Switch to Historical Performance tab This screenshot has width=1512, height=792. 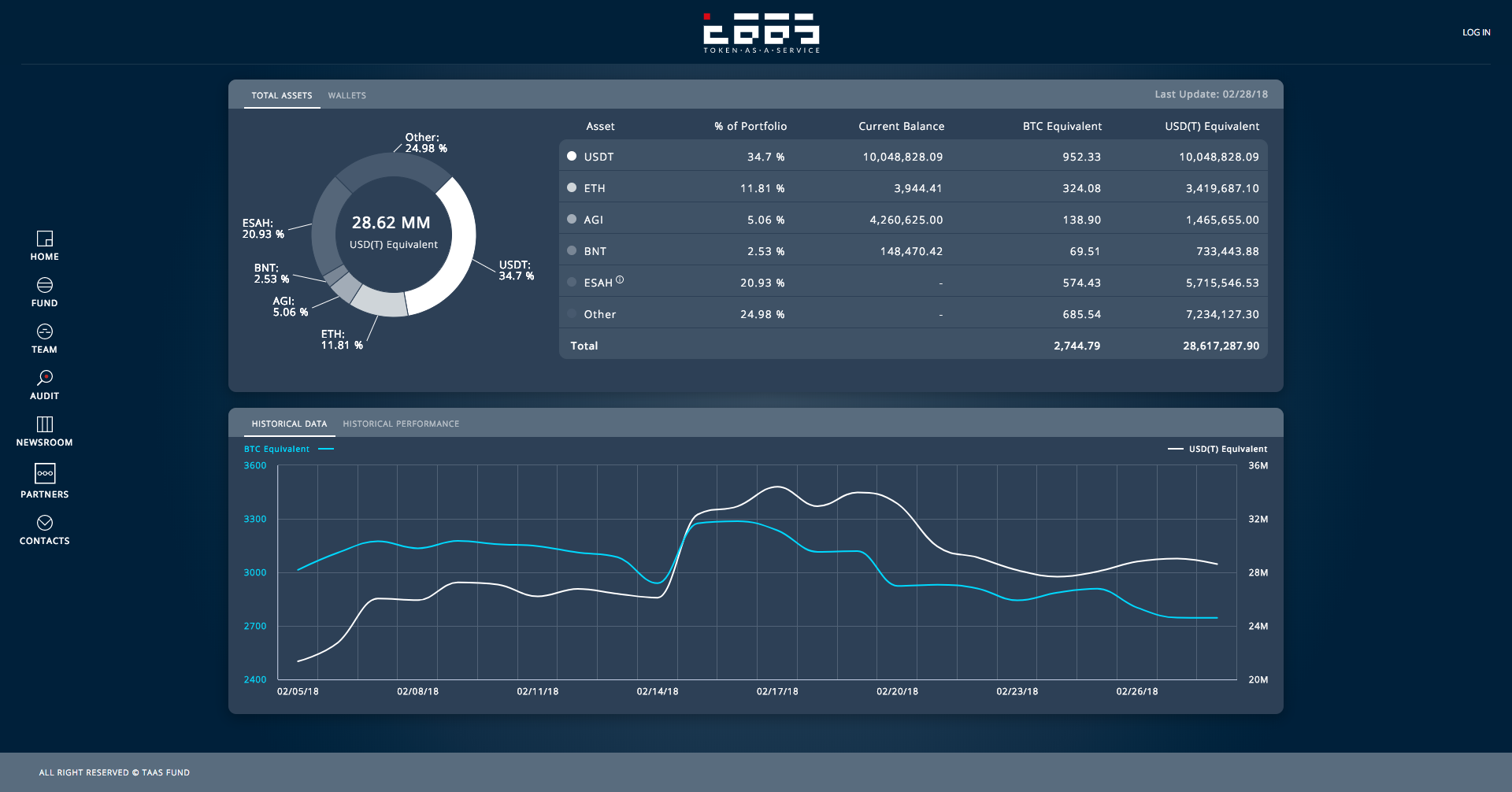(x=401, y=424)
